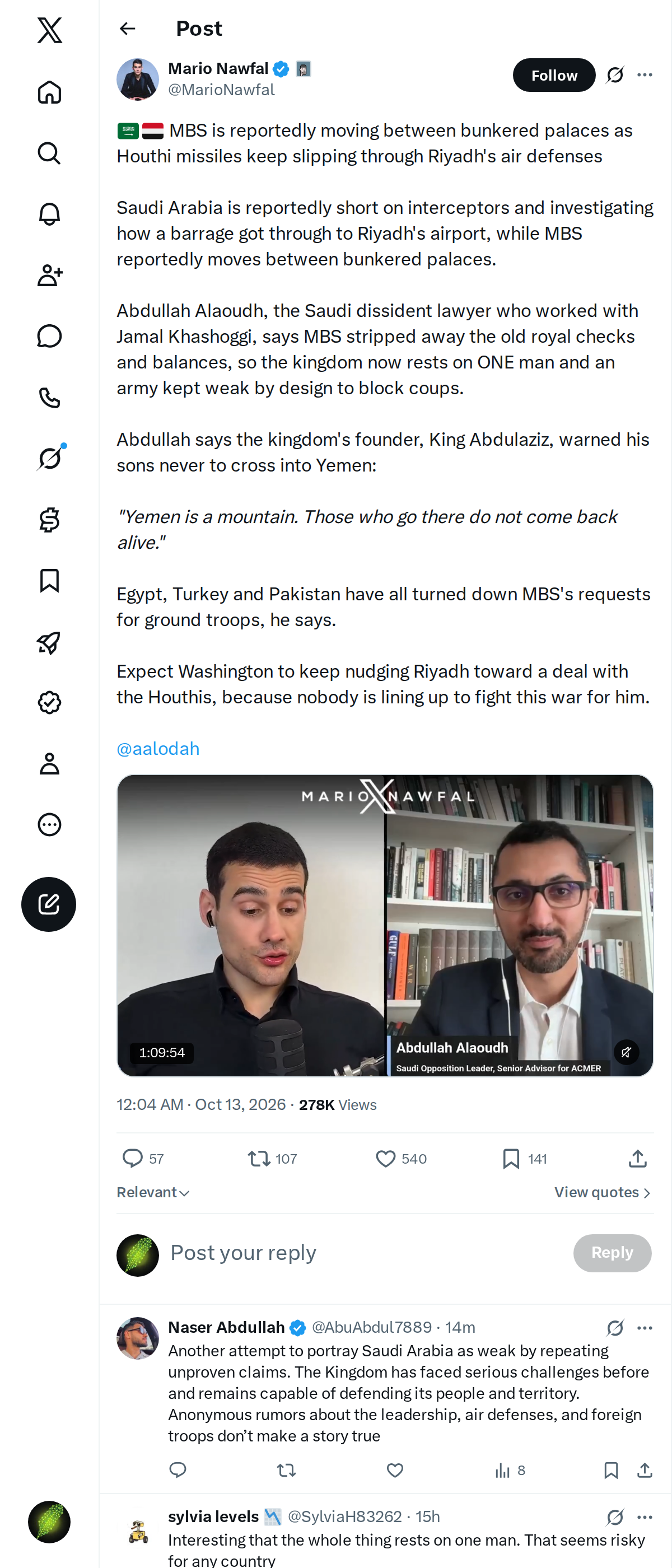Like the post with 540 likes
The image size is (672, 1568).
coord(400,1158)
